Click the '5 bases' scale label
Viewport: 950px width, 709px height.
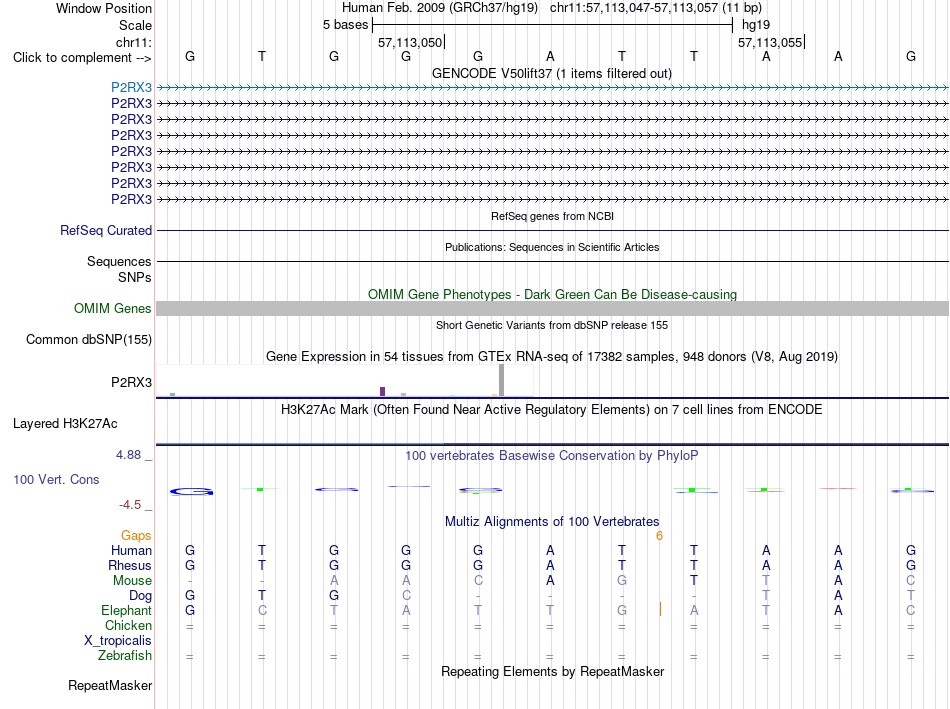[x=345, y=25]
